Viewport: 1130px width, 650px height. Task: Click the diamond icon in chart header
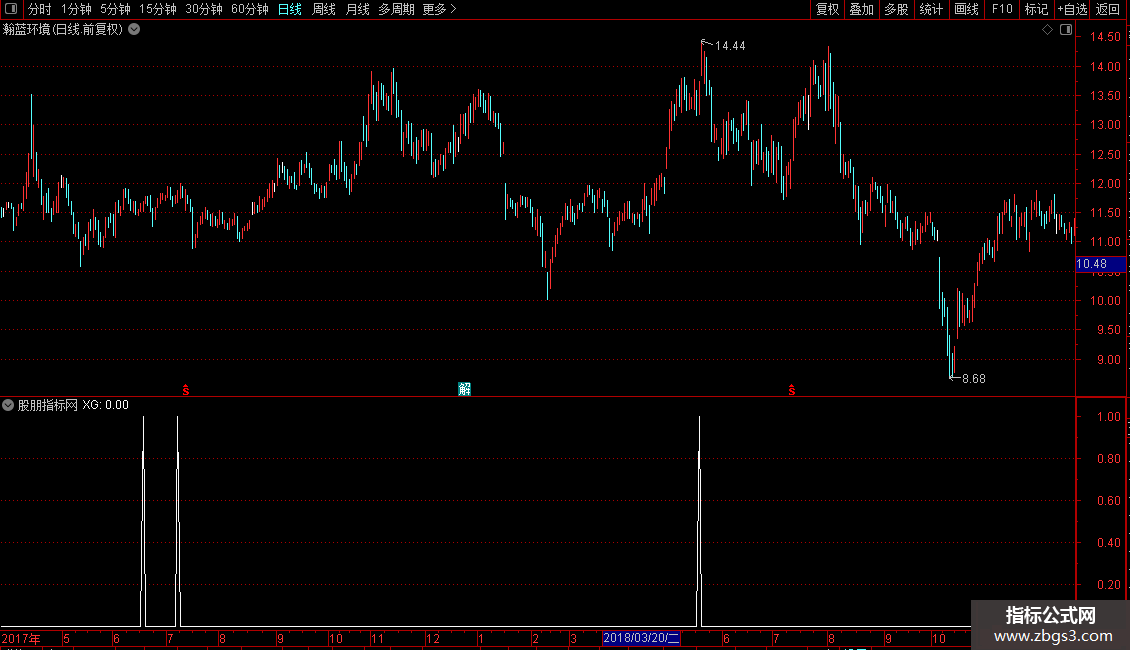point(1048,30)
